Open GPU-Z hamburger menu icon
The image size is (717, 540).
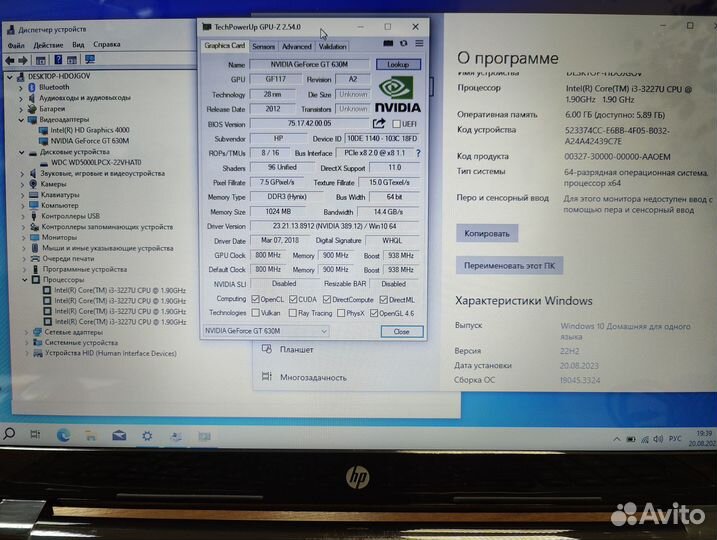coord(419,43)
